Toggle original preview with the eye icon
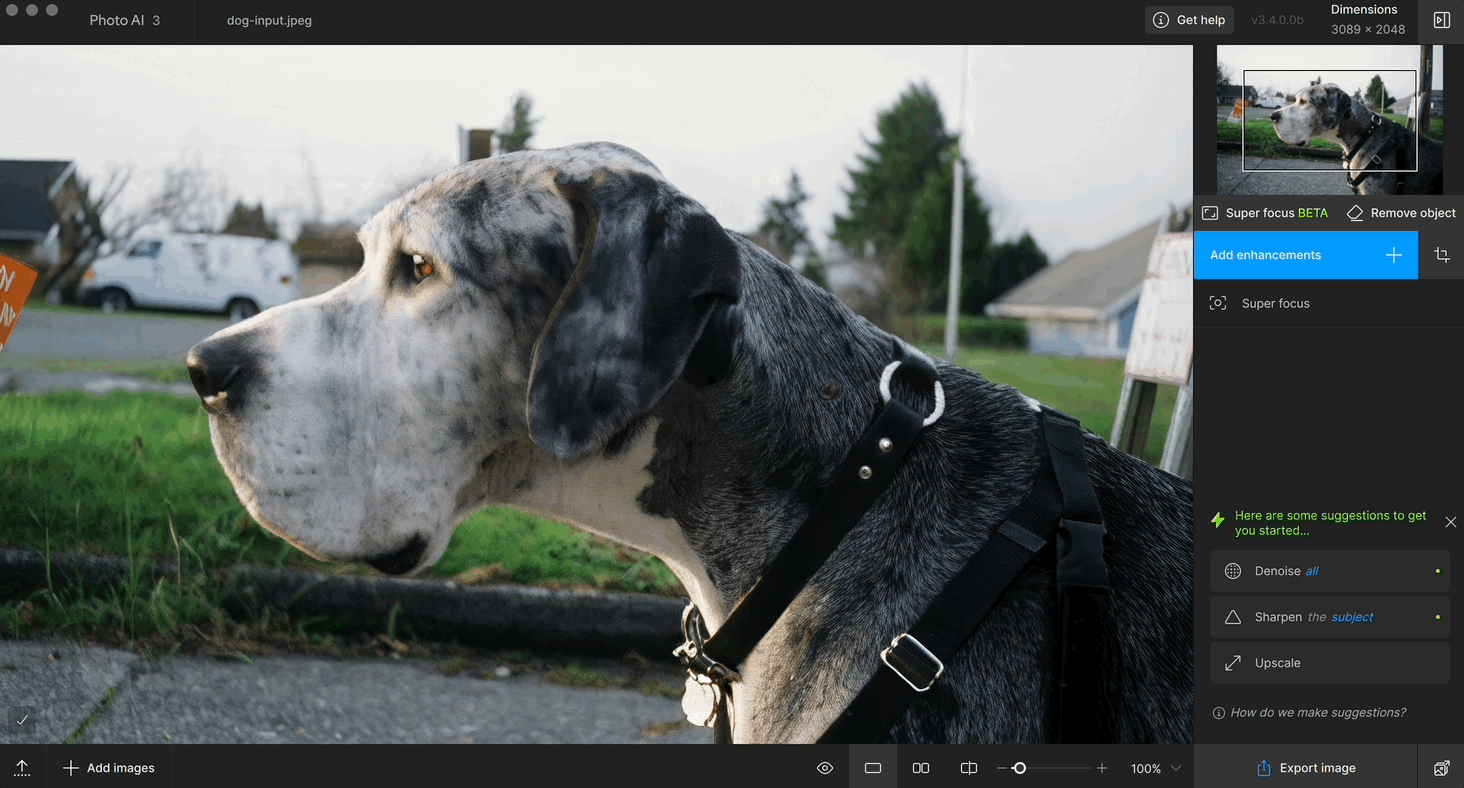The image size is (1464, 788). tap(825, 768)
